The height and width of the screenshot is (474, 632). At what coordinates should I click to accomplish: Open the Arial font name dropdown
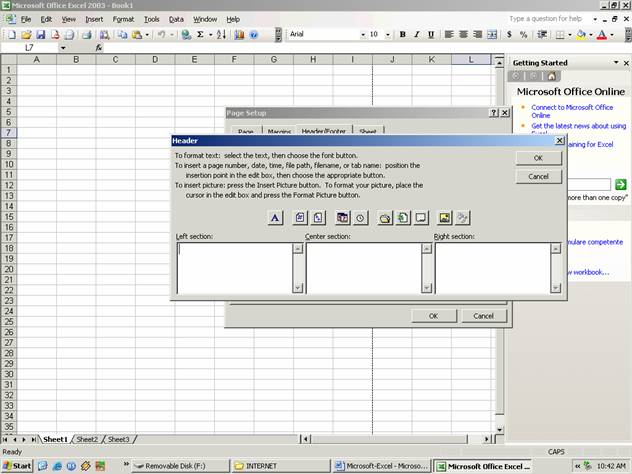pos(363,35)
